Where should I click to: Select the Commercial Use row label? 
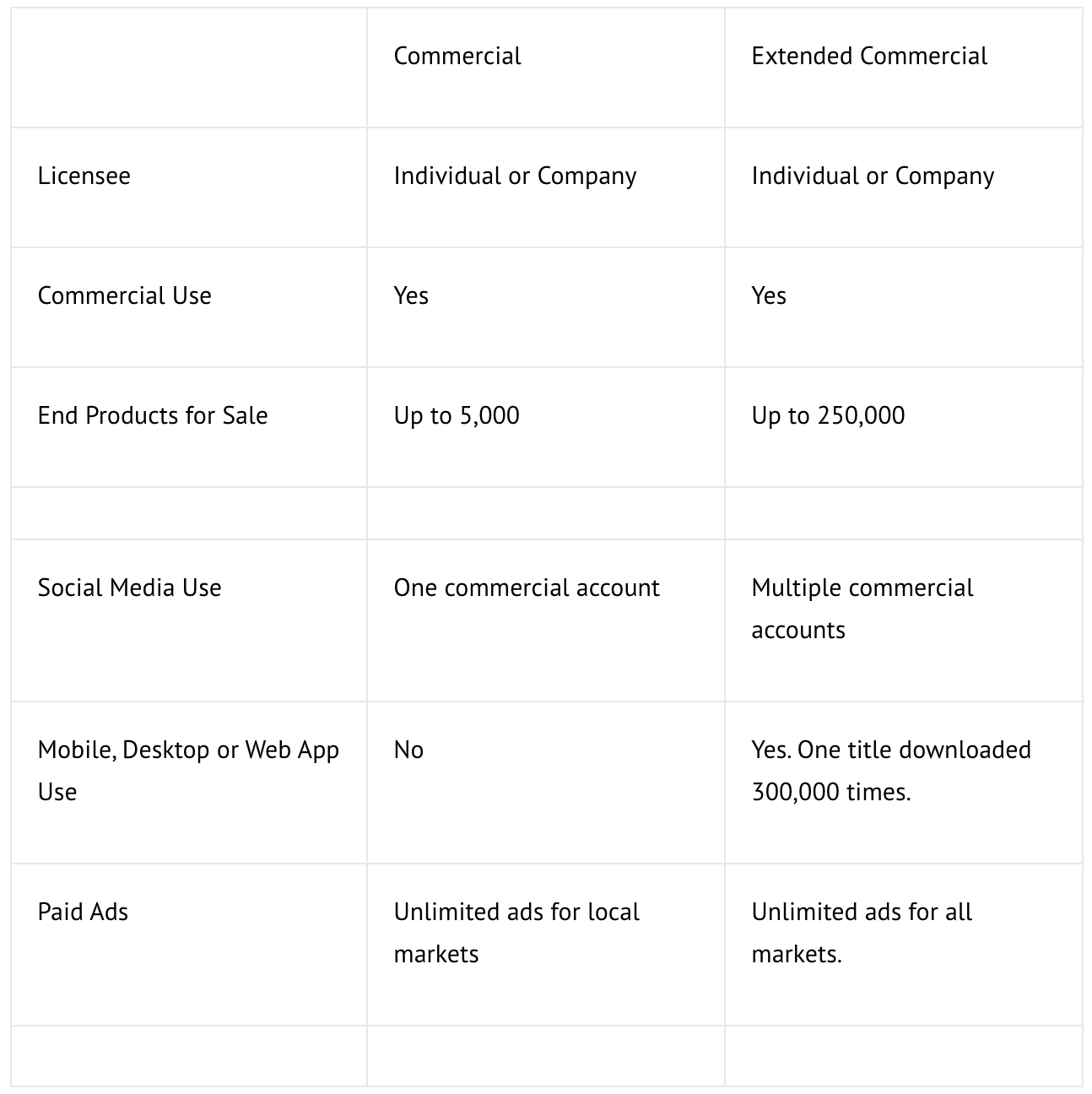coord(125,296)
